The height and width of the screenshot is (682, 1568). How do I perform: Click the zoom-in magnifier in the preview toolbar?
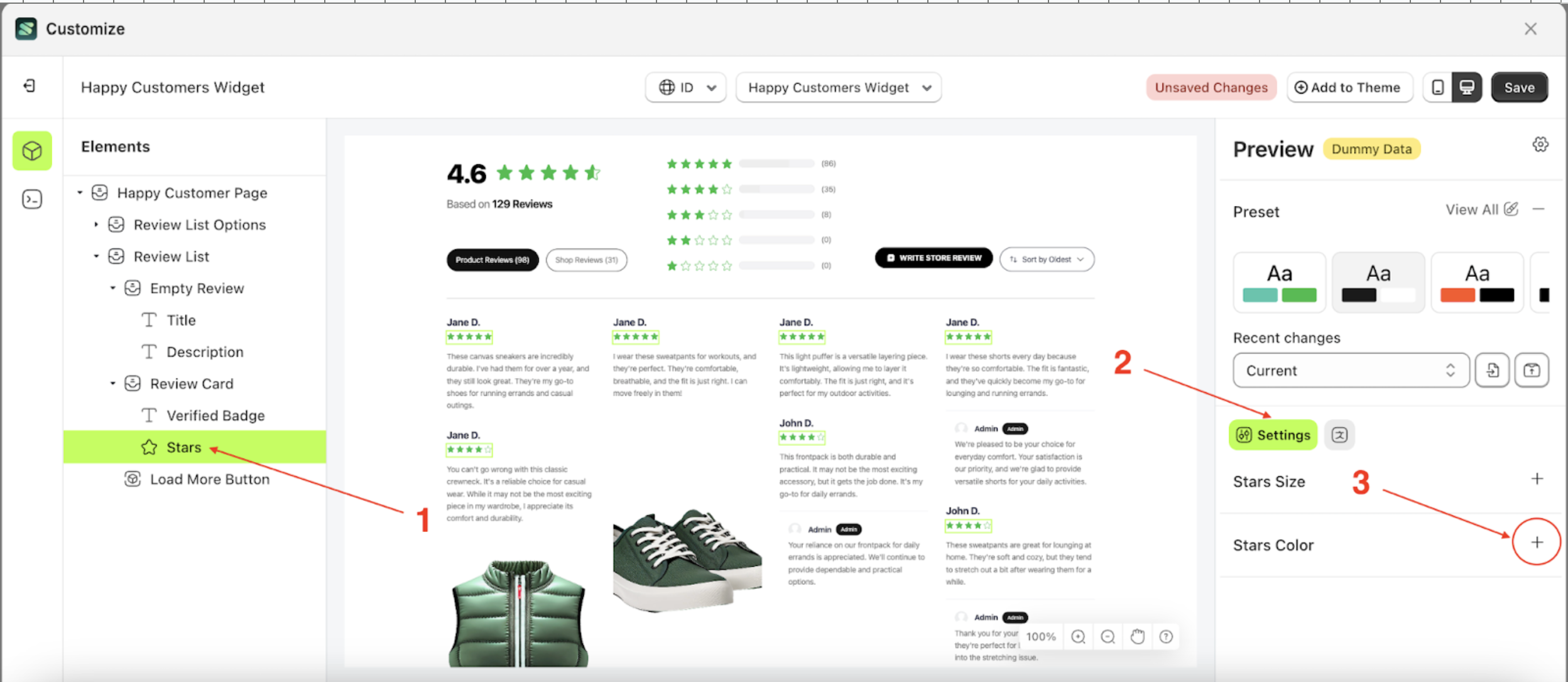pyautogui.click(x=1078, y=636)
